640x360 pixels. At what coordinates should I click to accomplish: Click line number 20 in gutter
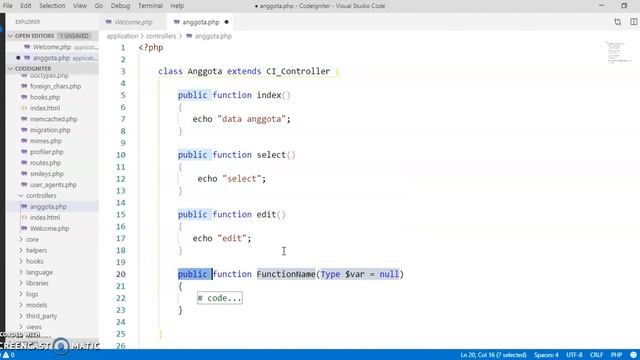coord(121,274)
